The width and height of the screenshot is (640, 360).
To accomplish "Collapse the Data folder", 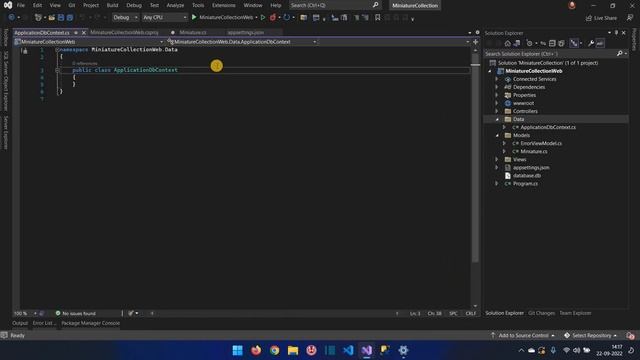I will tap(497, 119).
